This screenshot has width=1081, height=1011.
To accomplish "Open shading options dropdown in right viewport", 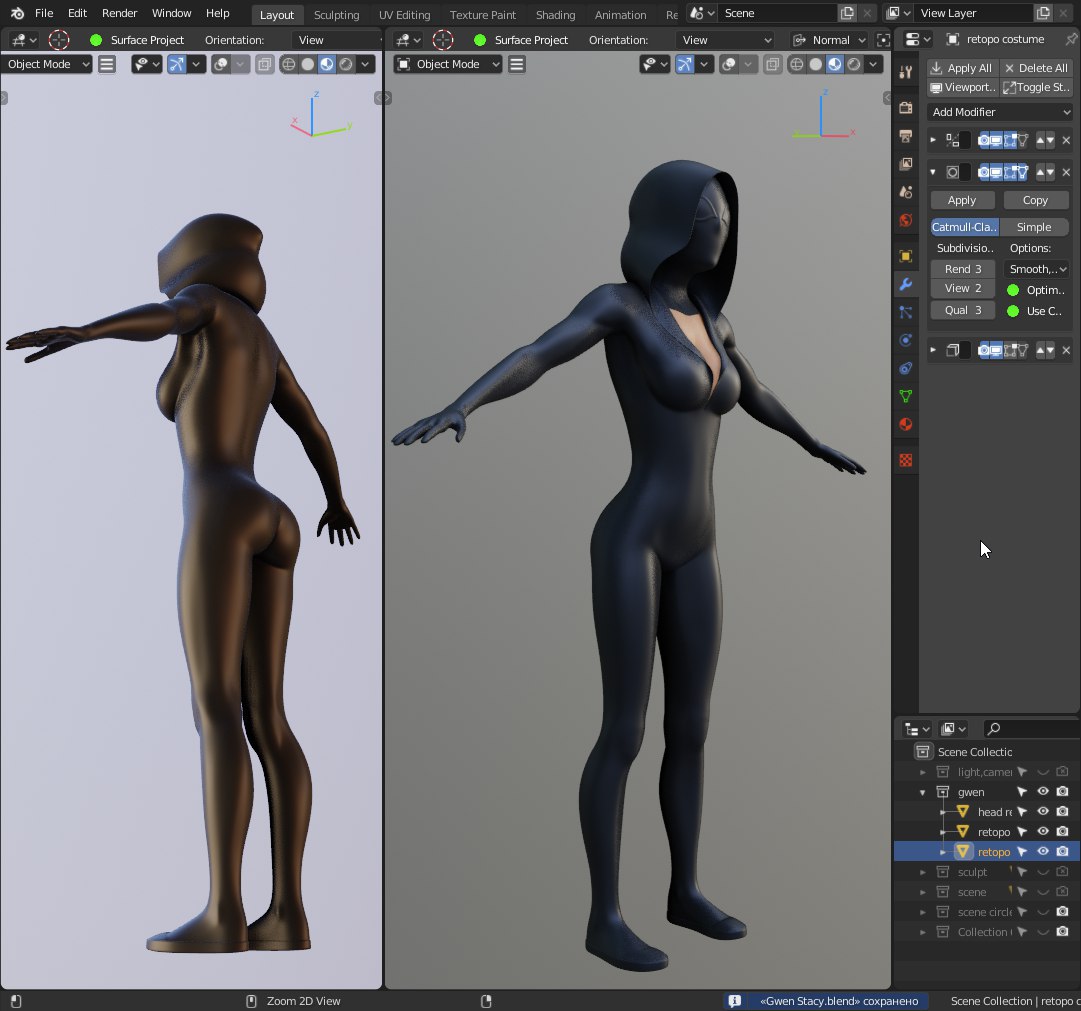I will pyautogui.click(x=873, y=64).
